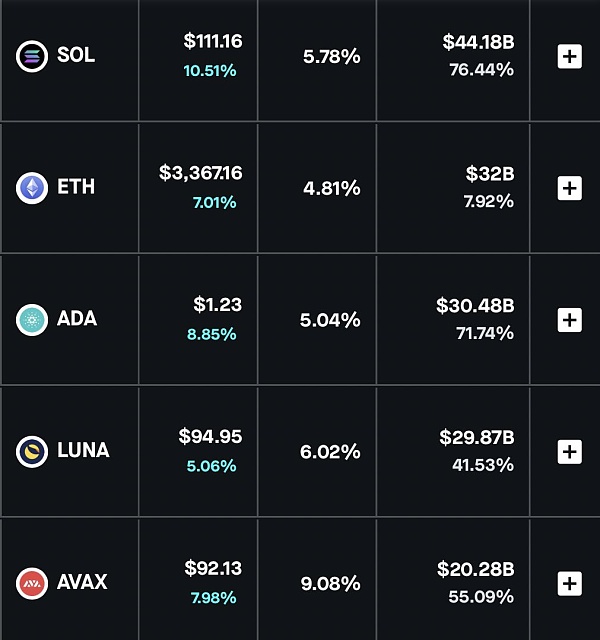
Task: Expand the SOL row plus button
Action: [x=569, y=56]
